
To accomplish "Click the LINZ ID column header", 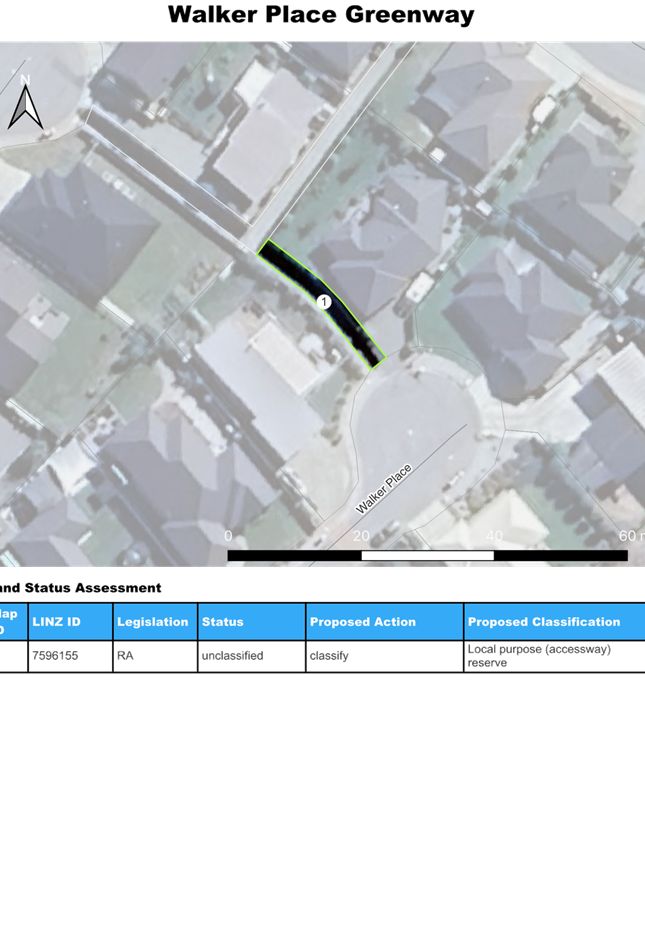I will [x=70, y=622].
